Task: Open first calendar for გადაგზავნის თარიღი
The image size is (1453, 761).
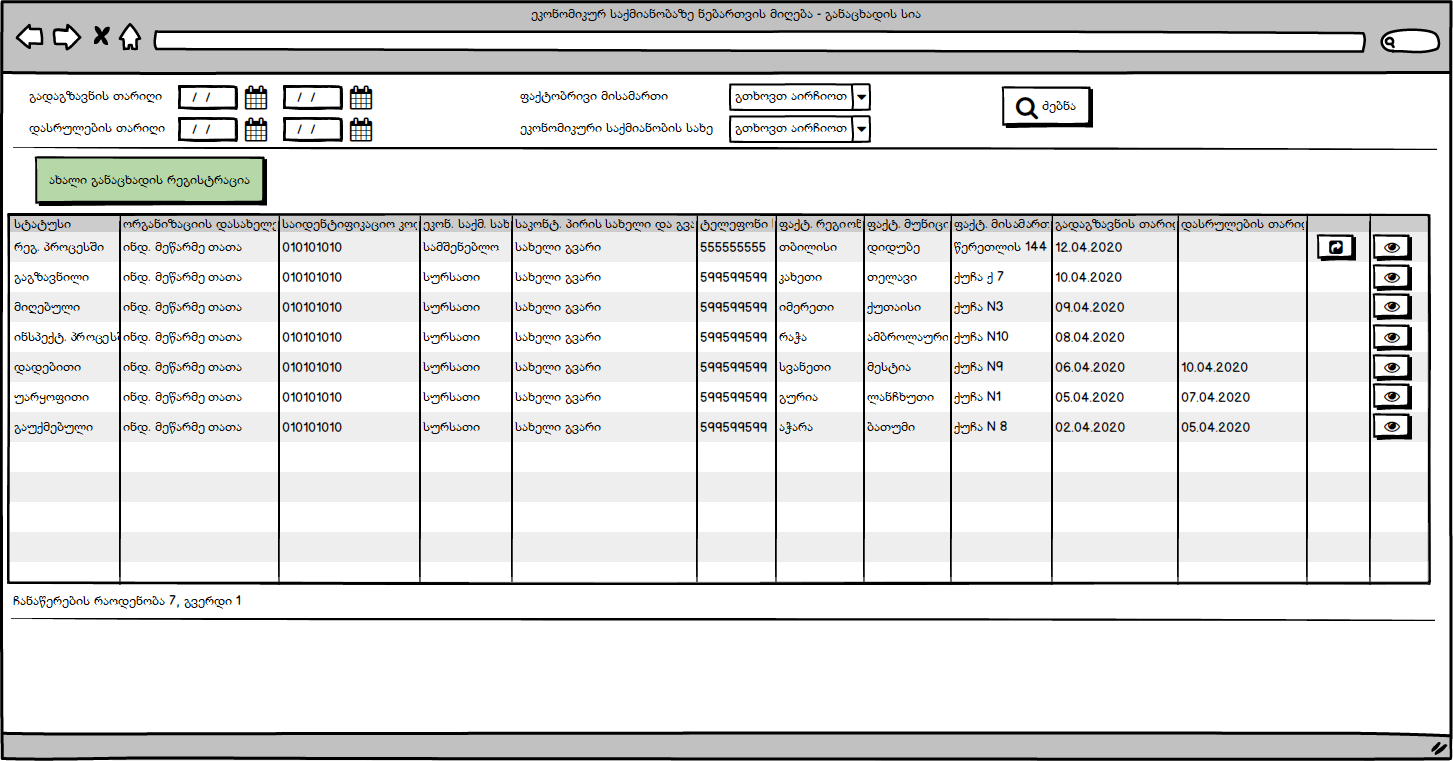Action: point(256,98)
